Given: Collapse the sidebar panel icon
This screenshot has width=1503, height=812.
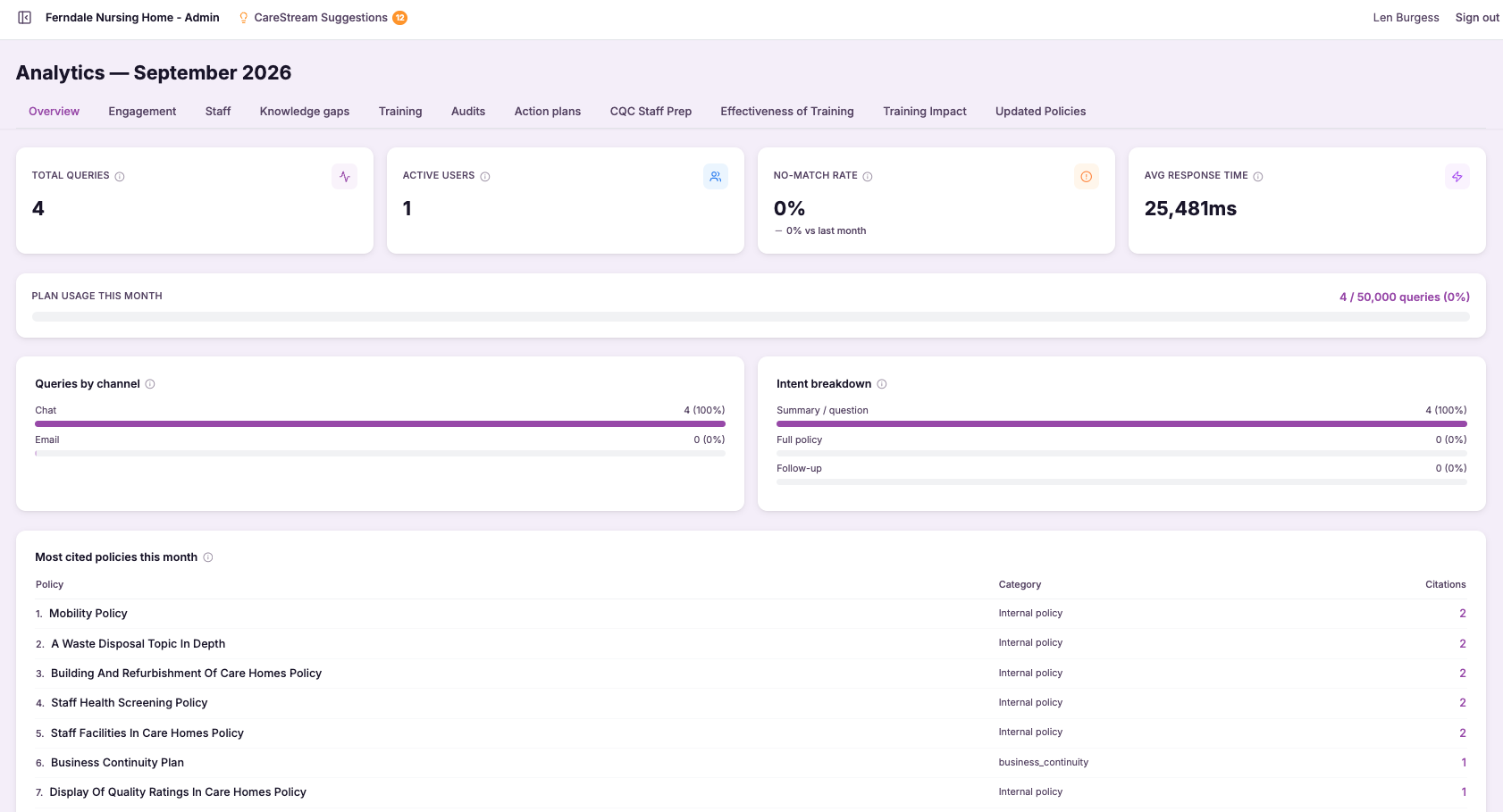Looking at the screenshot, I should (25, 18).
